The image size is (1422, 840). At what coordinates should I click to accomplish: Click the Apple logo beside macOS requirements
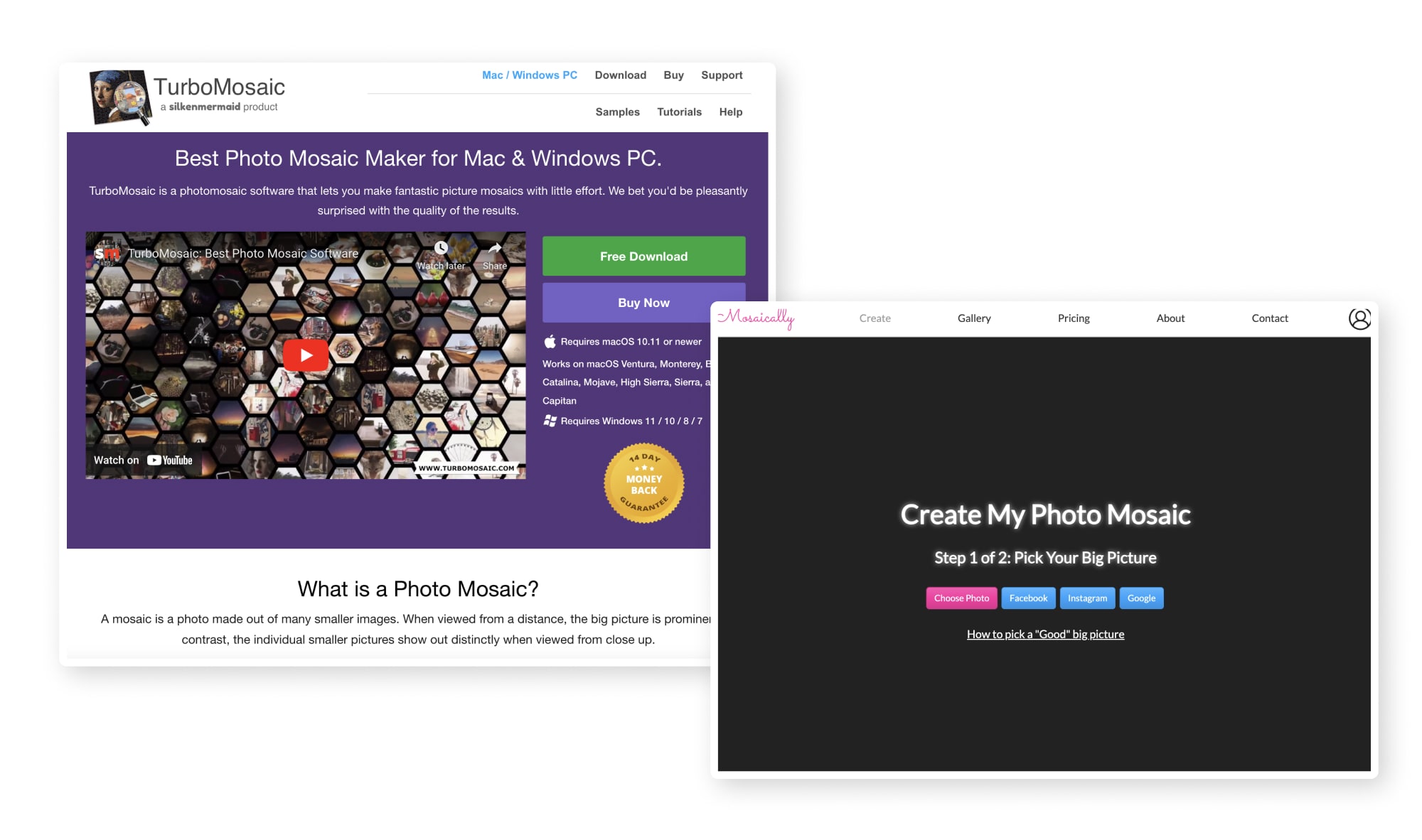point(549,341)
